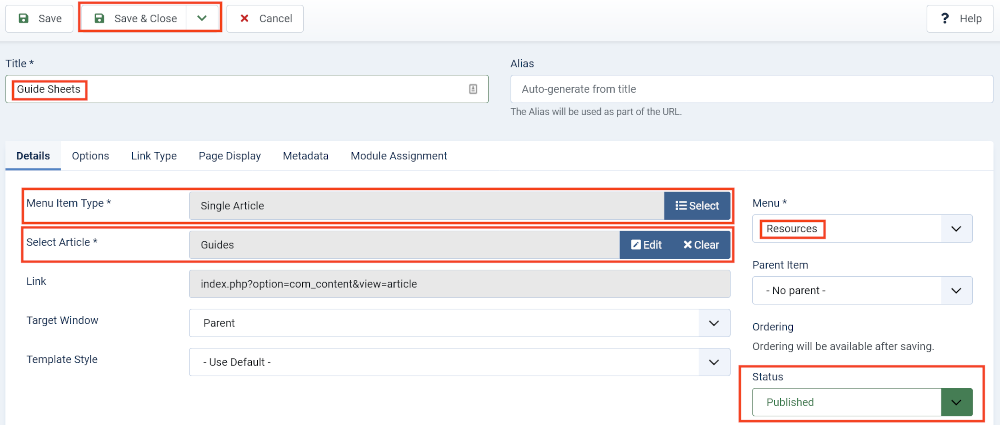Open the Link Type tab
This screenshot has width=1000, height=425.
154,156
